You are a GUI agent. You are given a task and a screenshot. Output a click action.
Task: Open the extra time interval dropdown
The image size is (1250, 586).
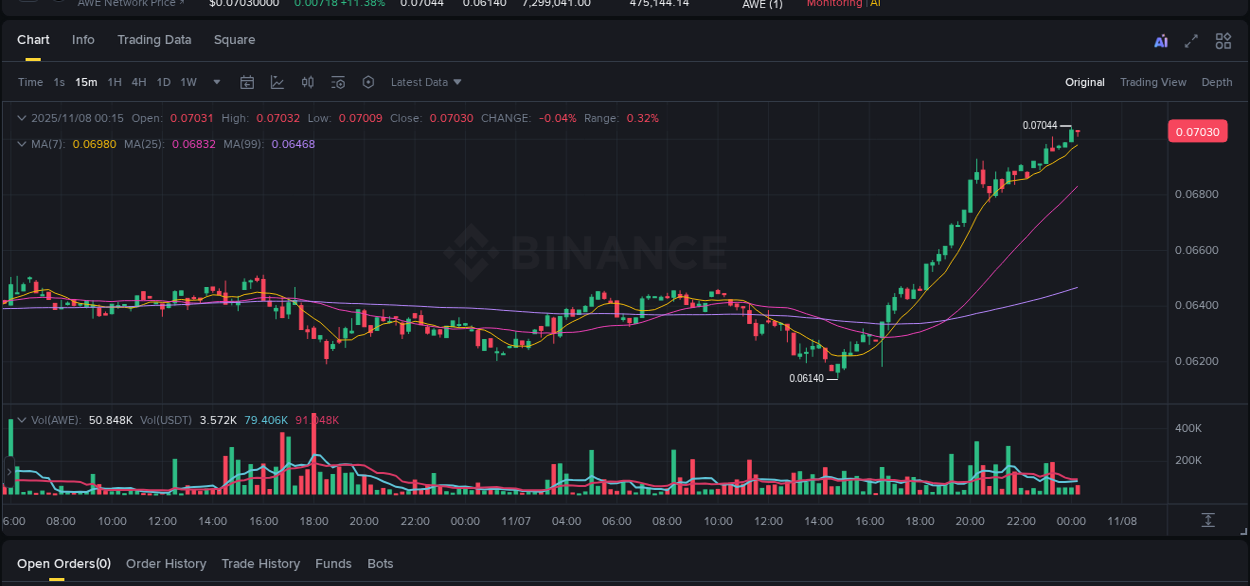click(x=216, y=82)
